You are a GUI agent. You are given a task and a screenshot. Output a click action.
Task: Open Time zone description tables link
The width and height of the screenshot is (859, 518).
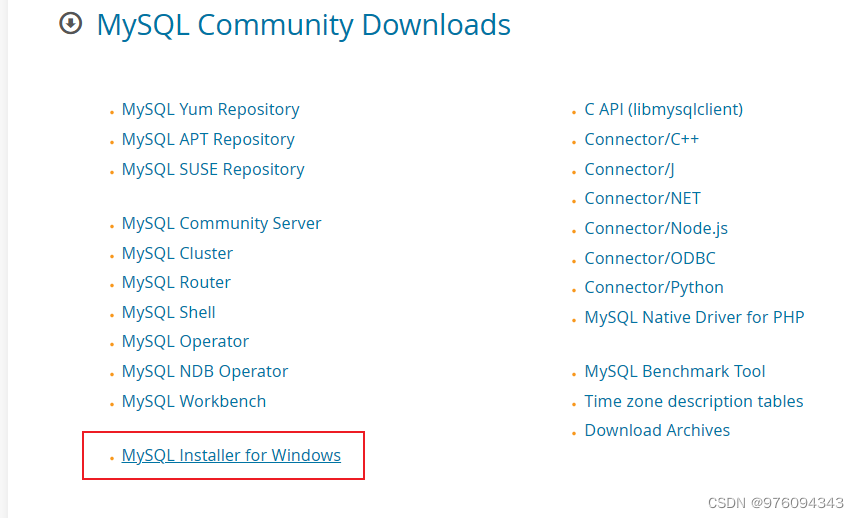click(694, 402)
